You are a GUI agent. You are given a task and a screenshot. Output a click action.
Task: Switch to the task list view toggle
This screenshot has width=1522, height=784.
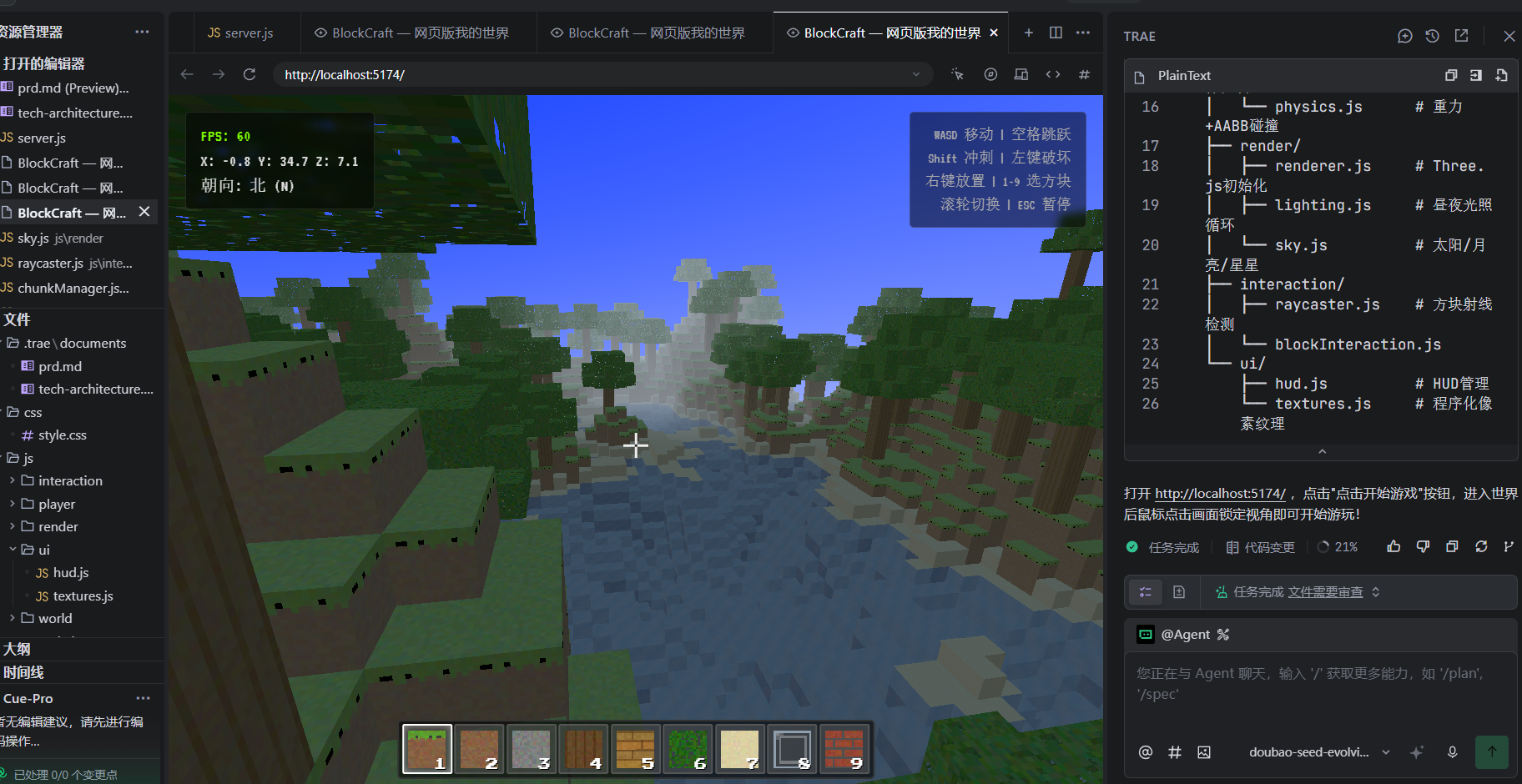[1146, 592]
